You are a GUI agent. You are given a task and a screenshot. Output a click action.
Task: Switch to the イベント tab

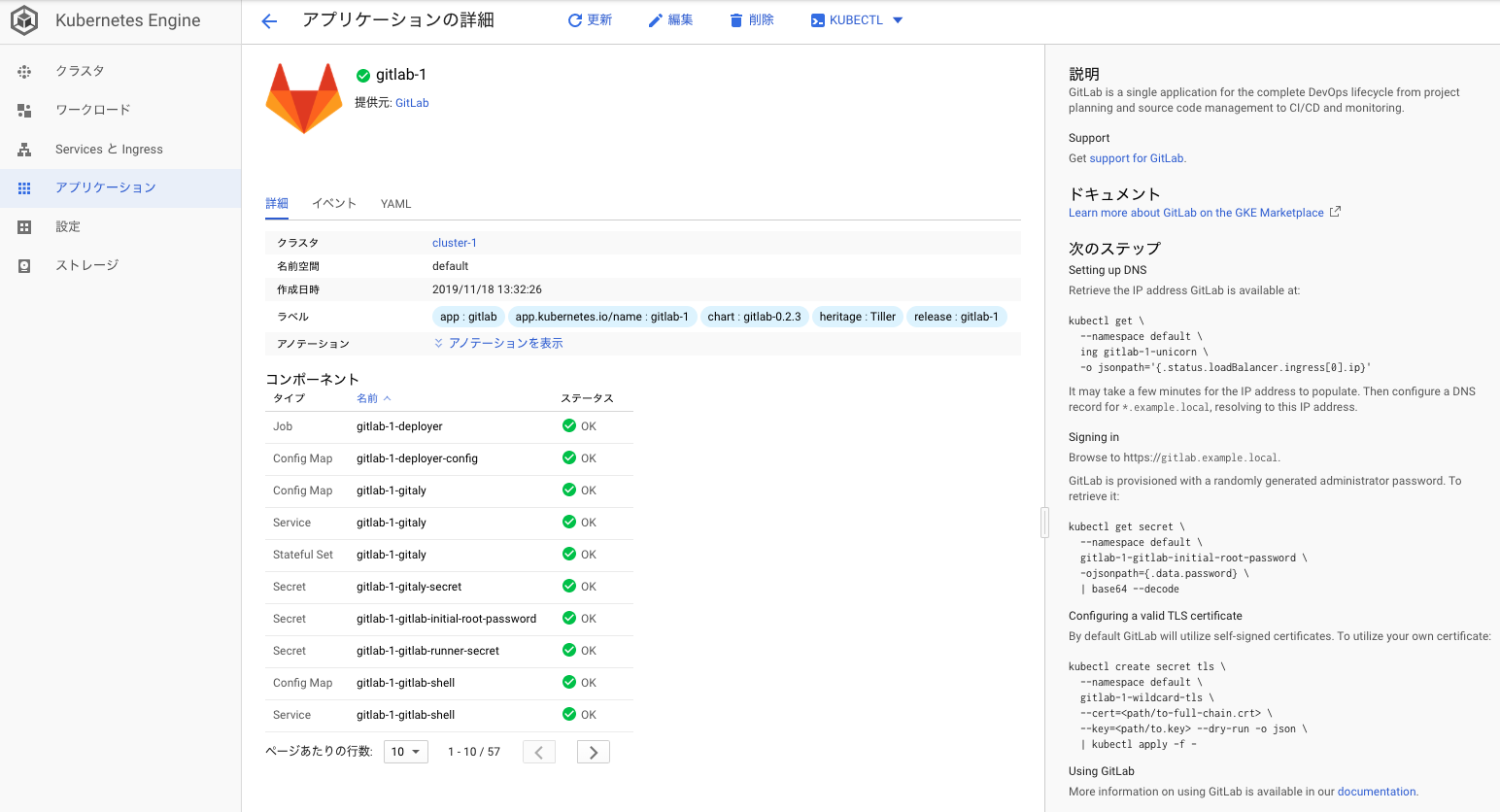coord(334,204)
